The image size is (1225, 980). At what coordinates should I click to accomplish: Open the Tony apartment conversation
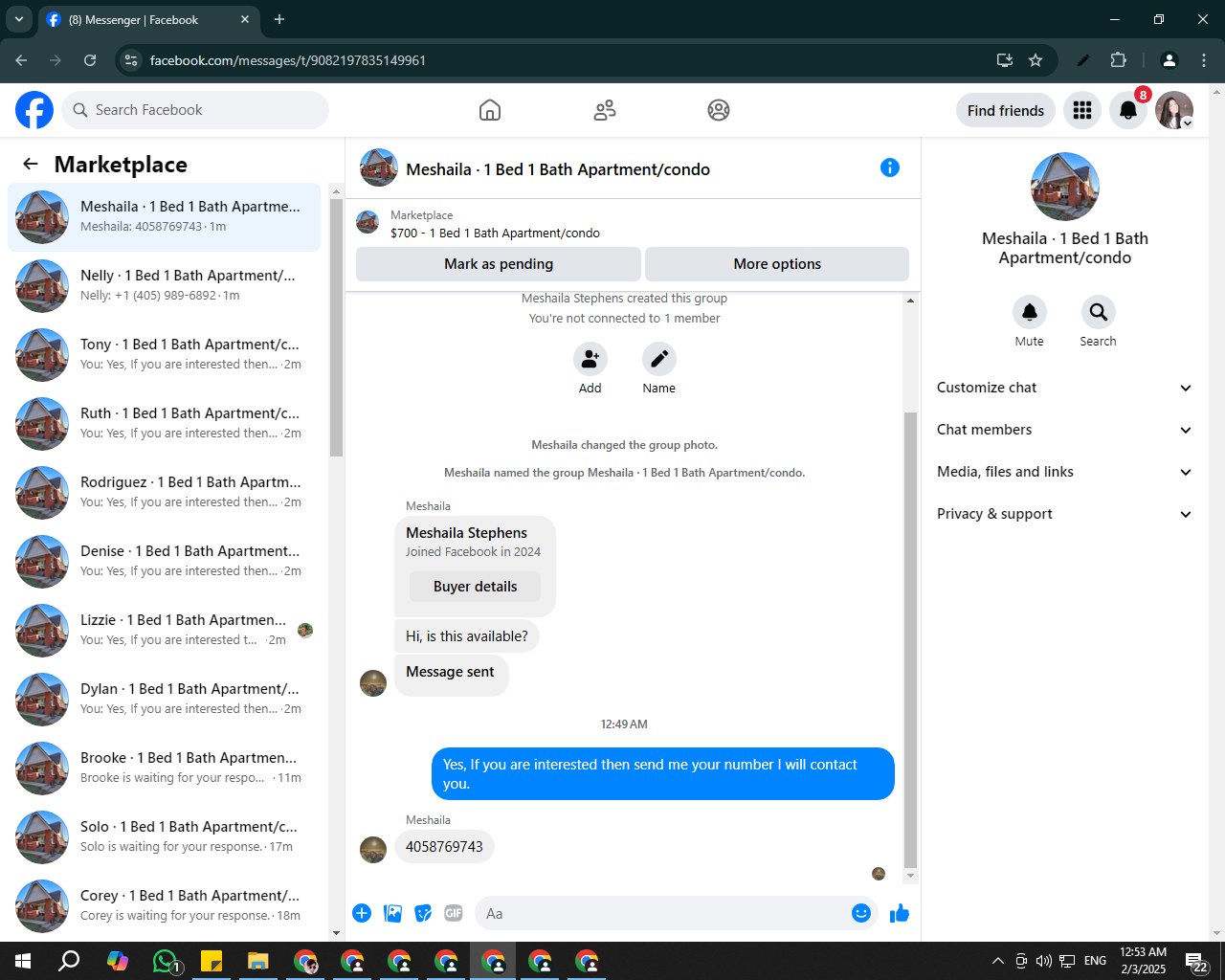(165, 355)
